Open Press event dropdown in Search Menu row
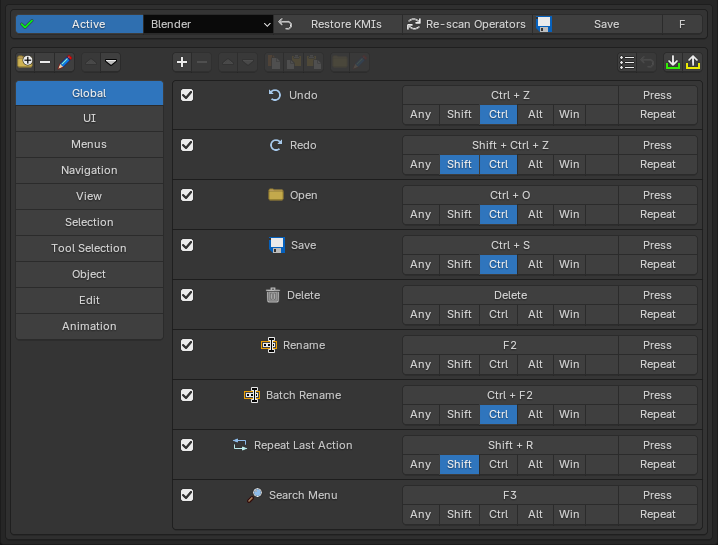Viewport: 718px width, 545px height. [658, 495]
